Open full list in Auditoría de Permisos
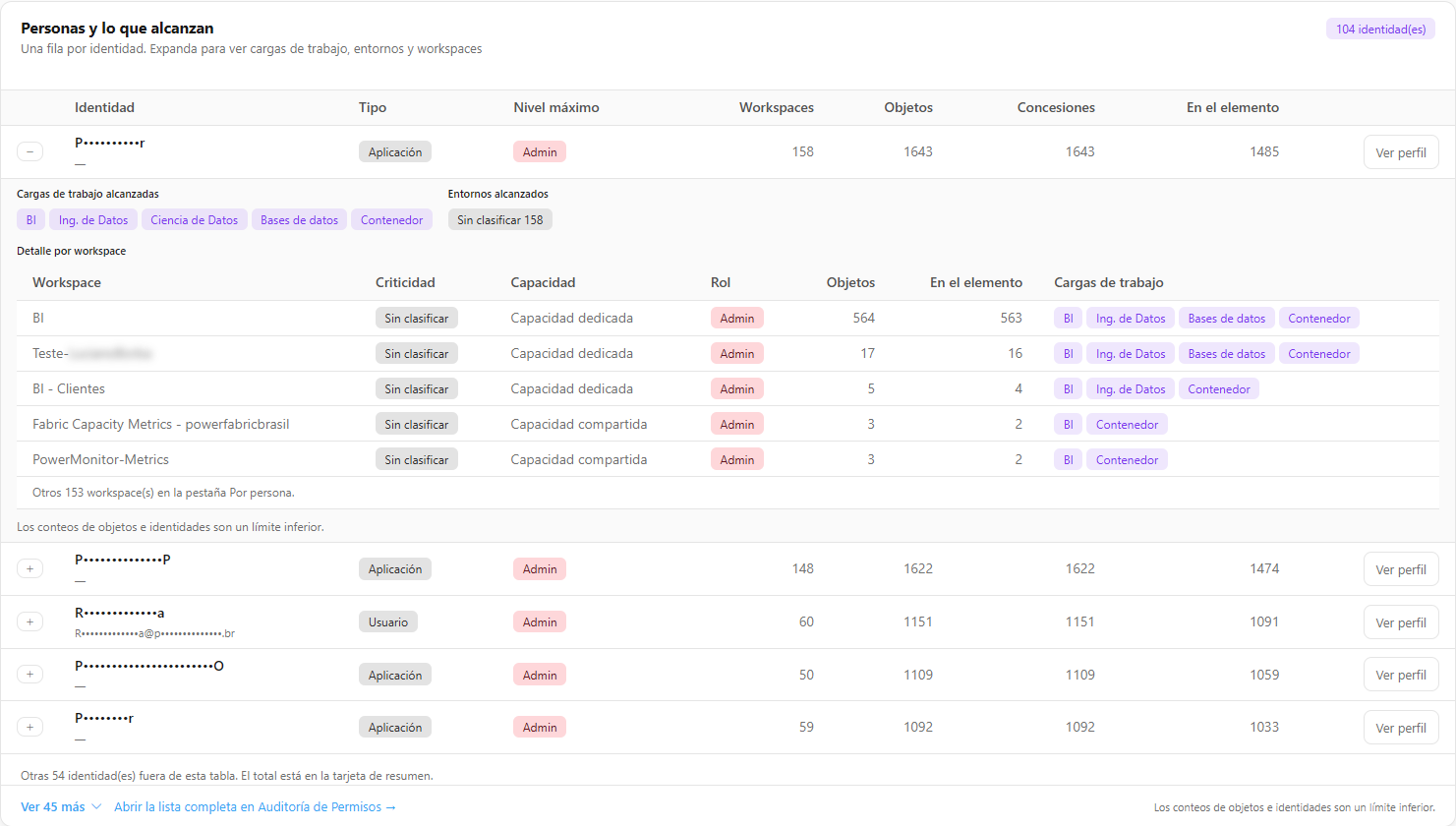 click(x=255, y=806)
